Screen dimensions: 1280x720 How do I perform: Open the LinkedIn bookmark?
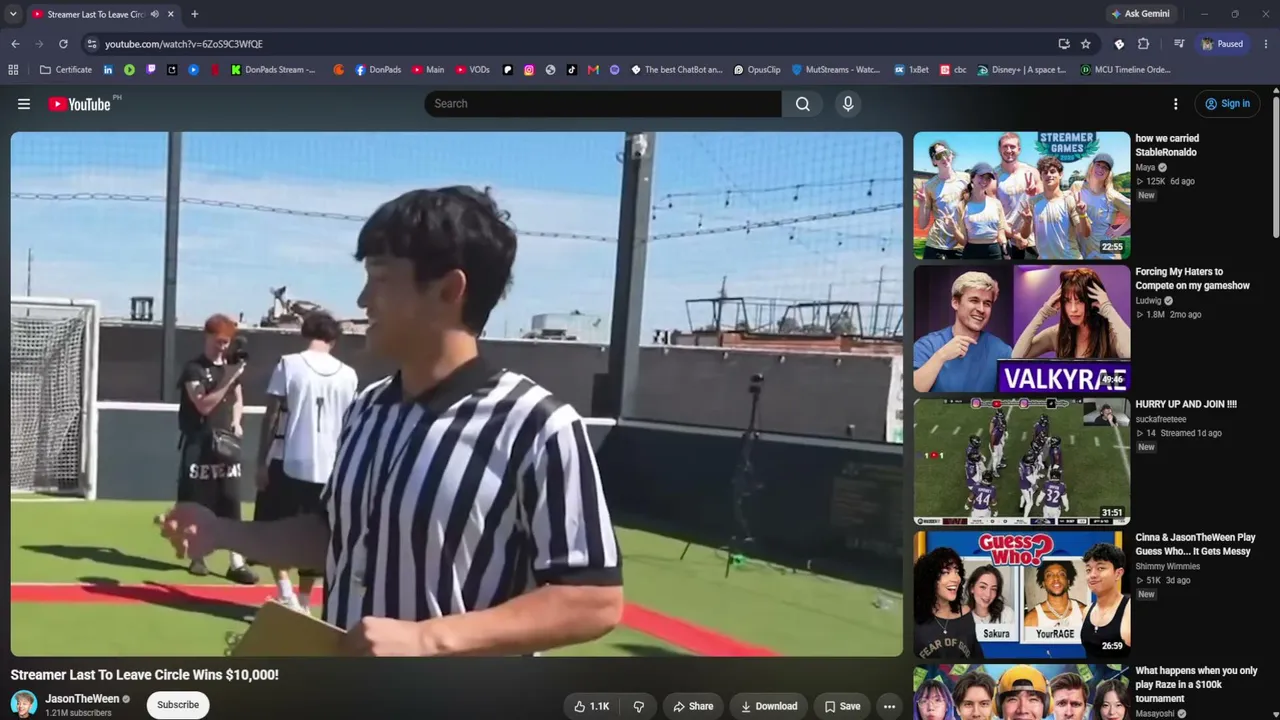coord(108,70)
